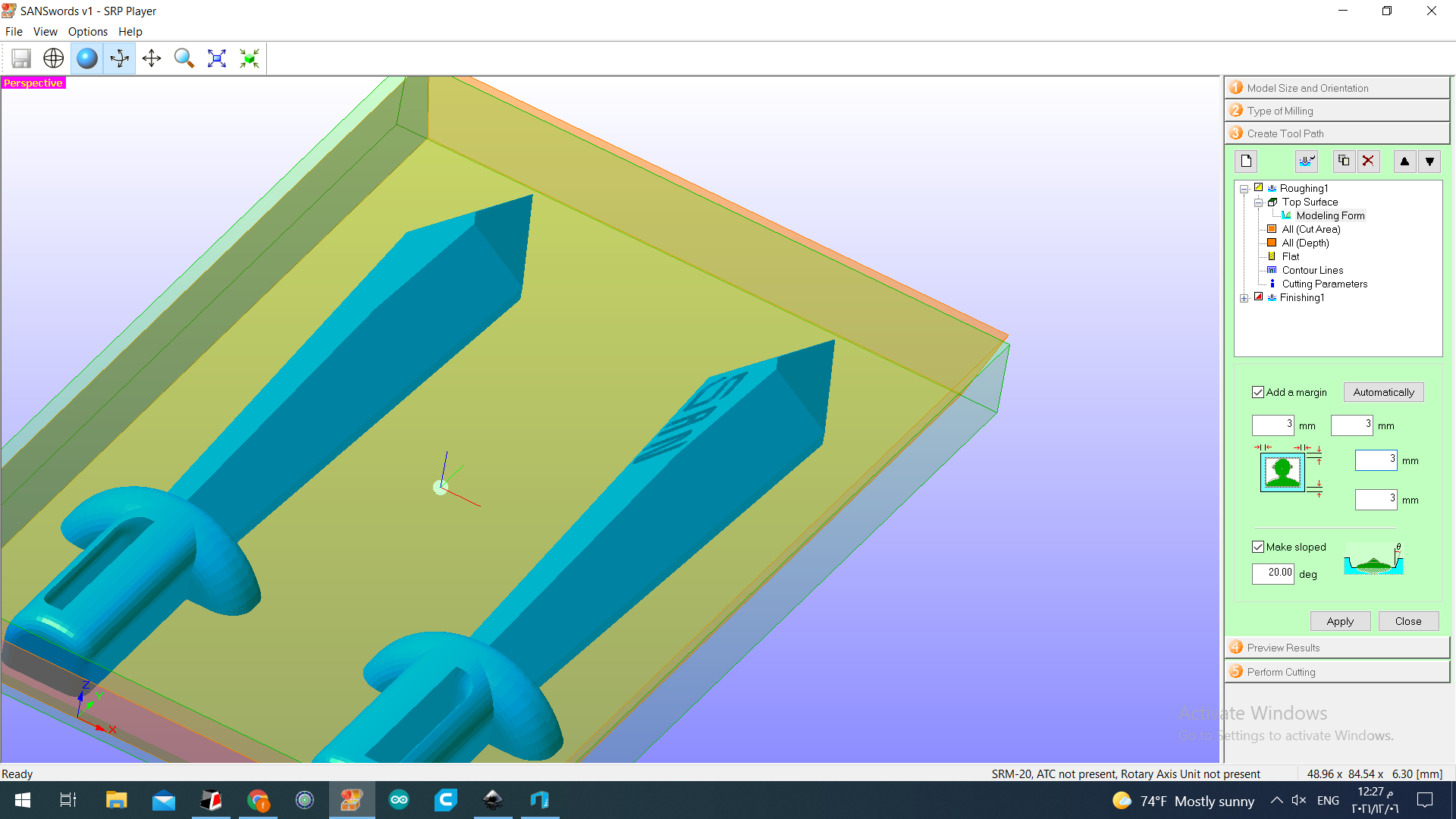Click the Task View taskbar icon
The width and height of the screenshot is (1456, 819).
68,800
